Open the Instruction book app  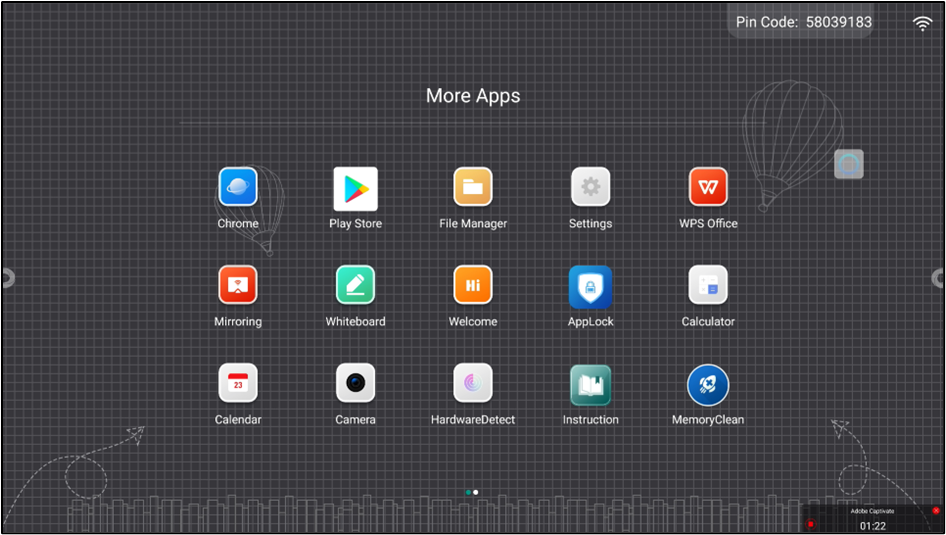coord(590,385)
